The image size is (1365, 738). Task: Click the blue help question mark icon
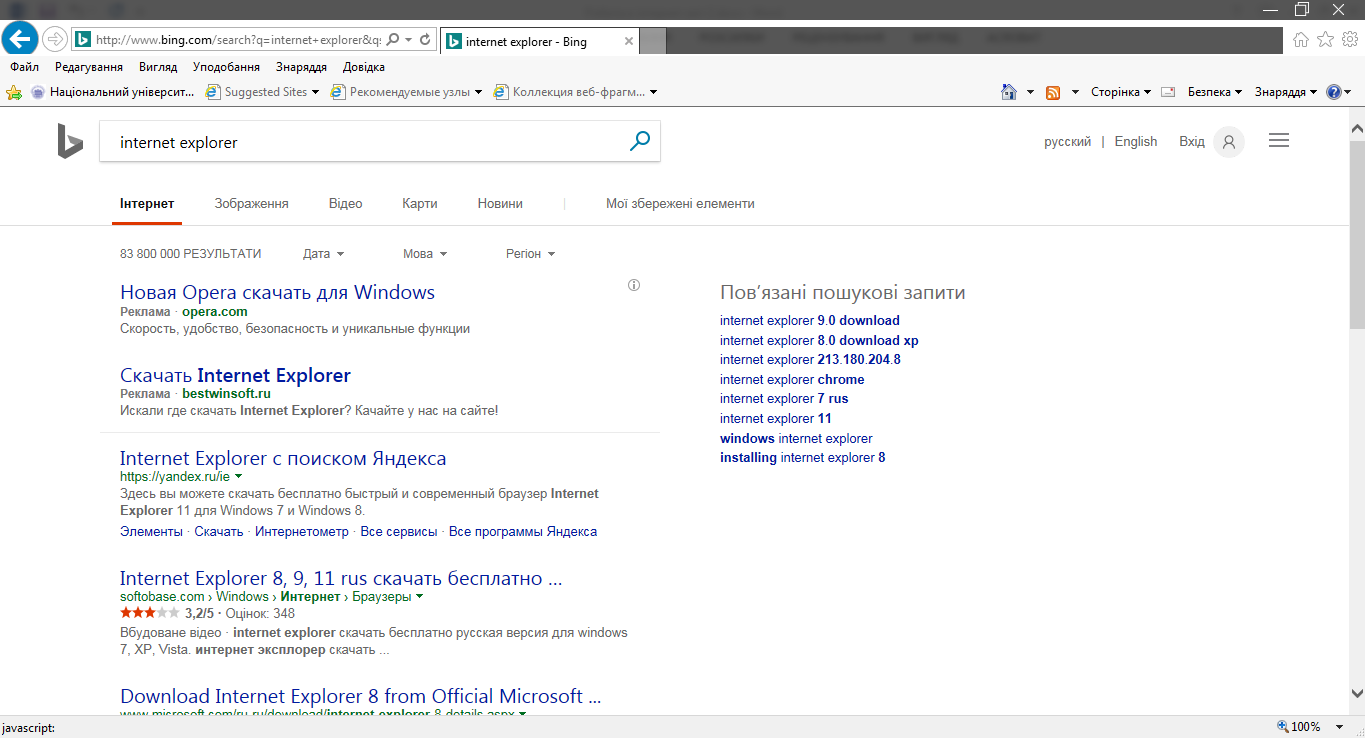coord(1333,92)
